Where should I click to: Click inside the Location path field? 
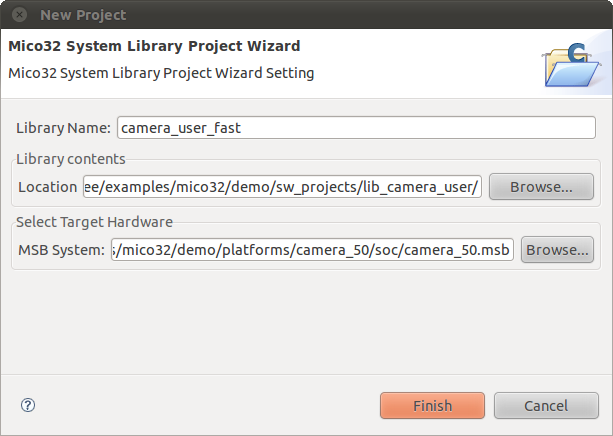click(x=282, y=187)
